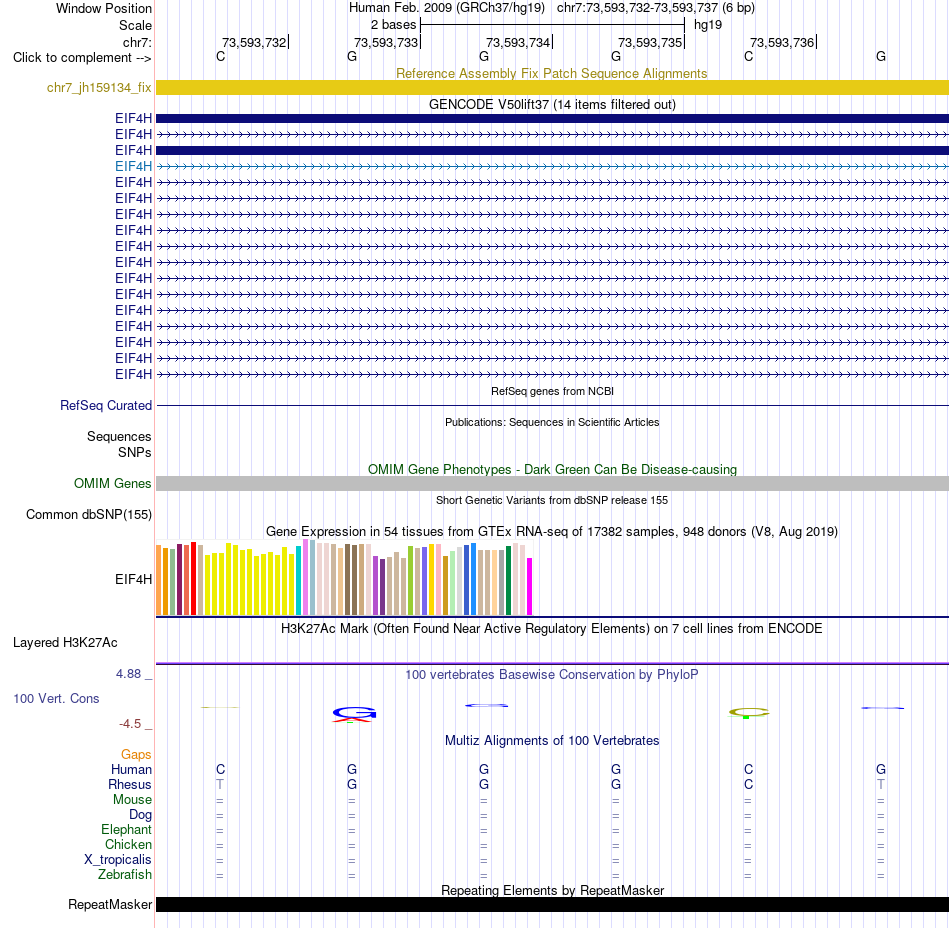Click '100 vertebrates Basewise Conservation by PhyloP' title
Screen dimensions: 950x928
(x=552, y=674)
